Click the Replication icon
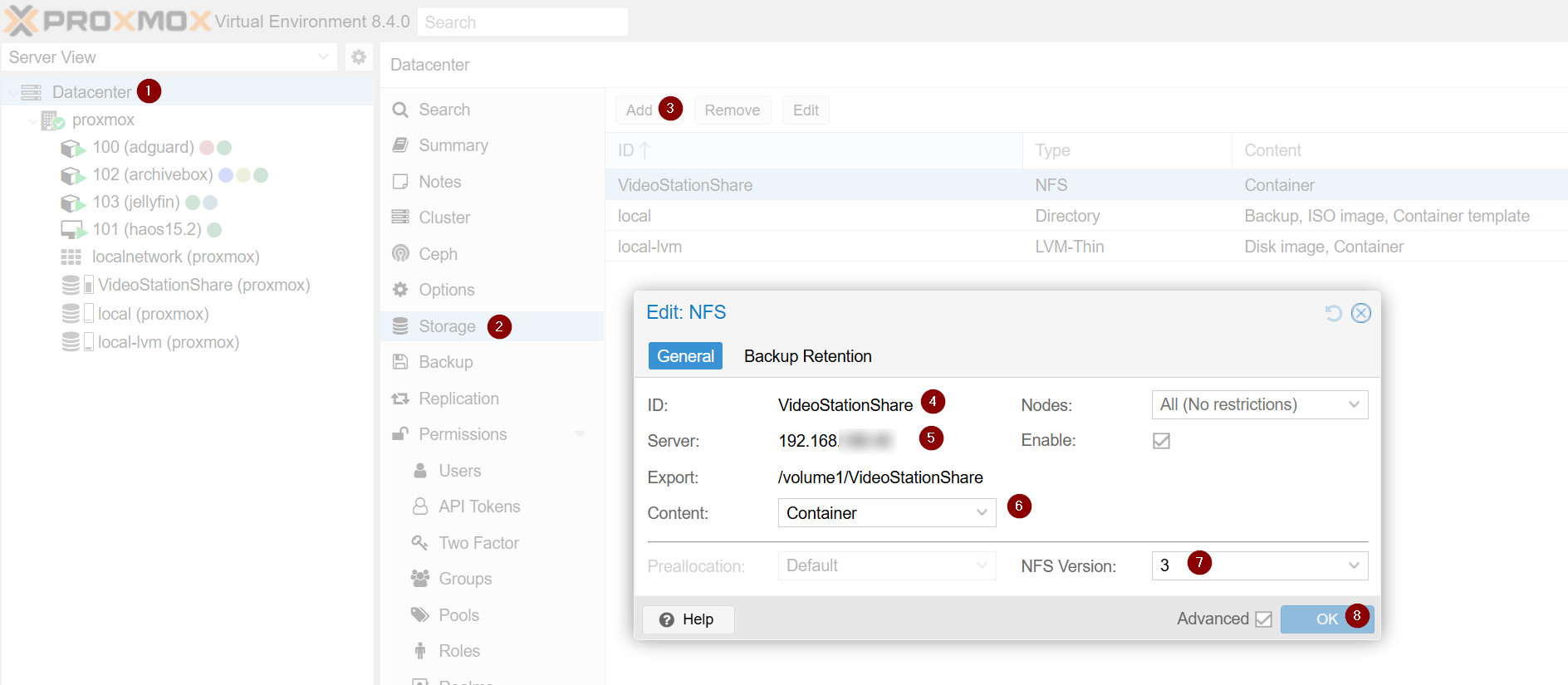 pos(400,399)
